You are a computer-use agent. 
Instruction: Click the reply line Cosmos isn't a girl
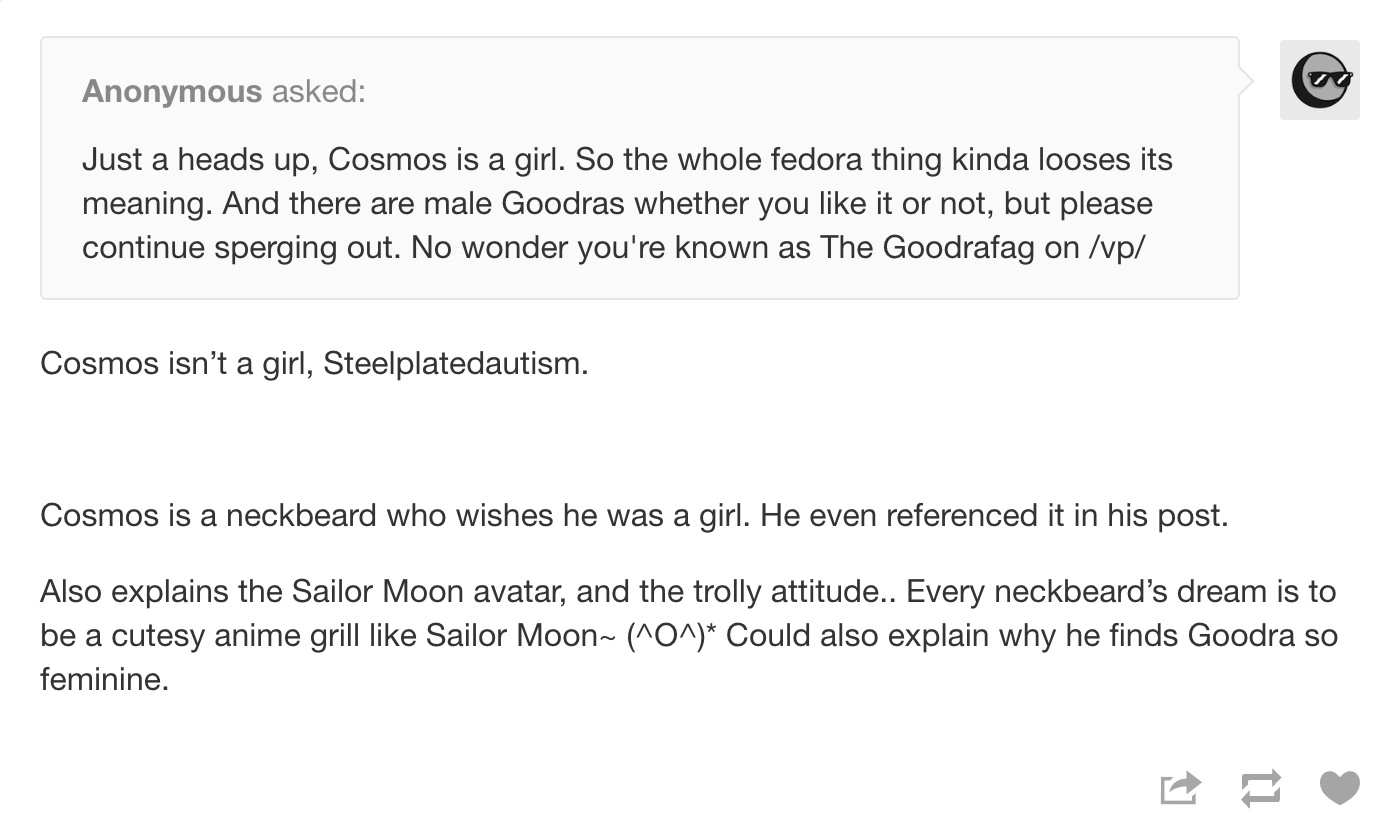pos(314,363)
